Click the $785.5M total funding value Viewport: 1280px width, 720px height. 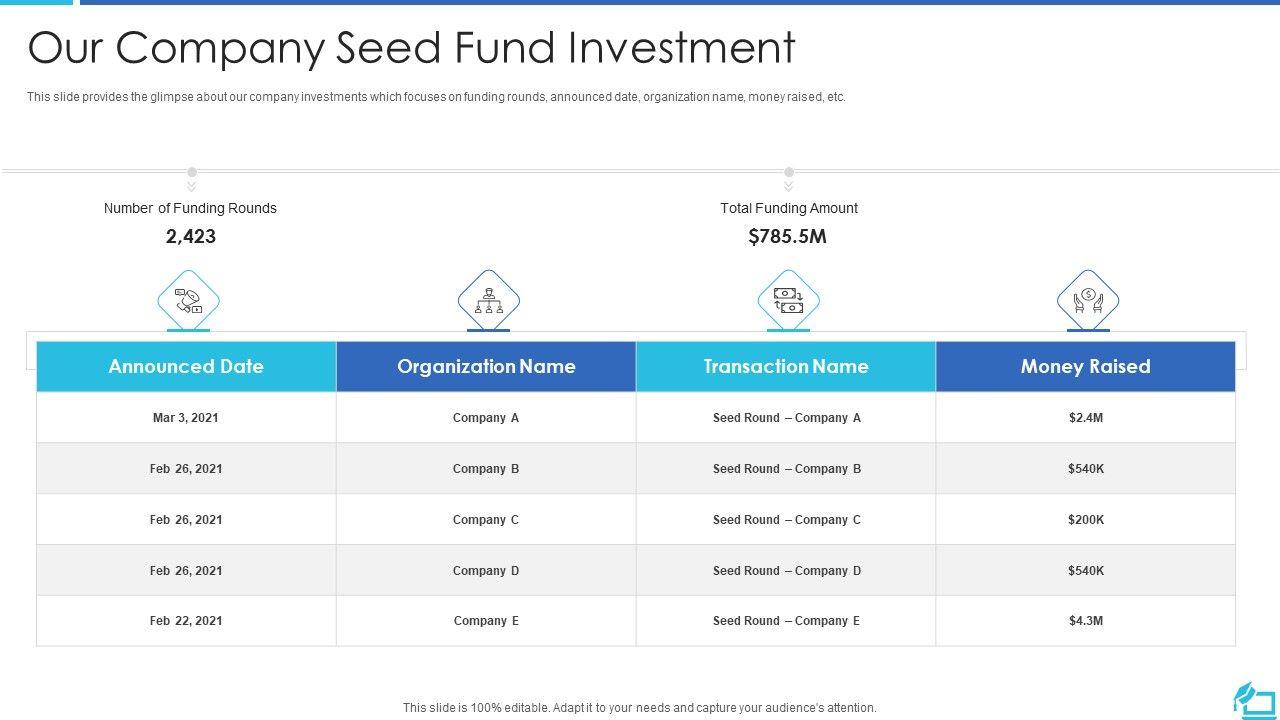tap(788, 237)
